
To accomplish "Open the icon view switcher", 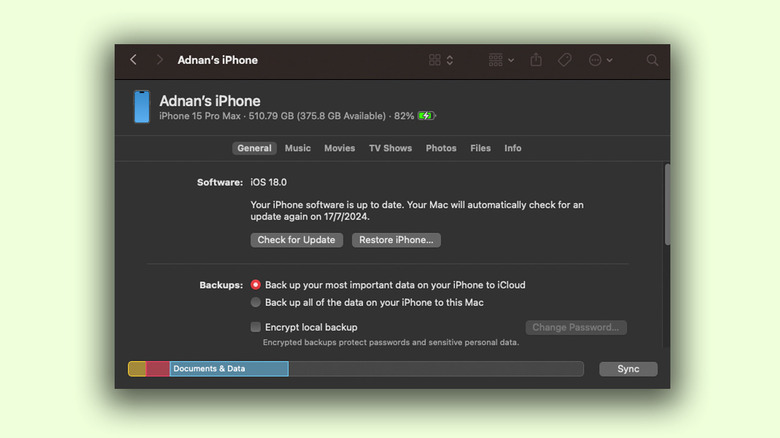I will coord(440,60).
